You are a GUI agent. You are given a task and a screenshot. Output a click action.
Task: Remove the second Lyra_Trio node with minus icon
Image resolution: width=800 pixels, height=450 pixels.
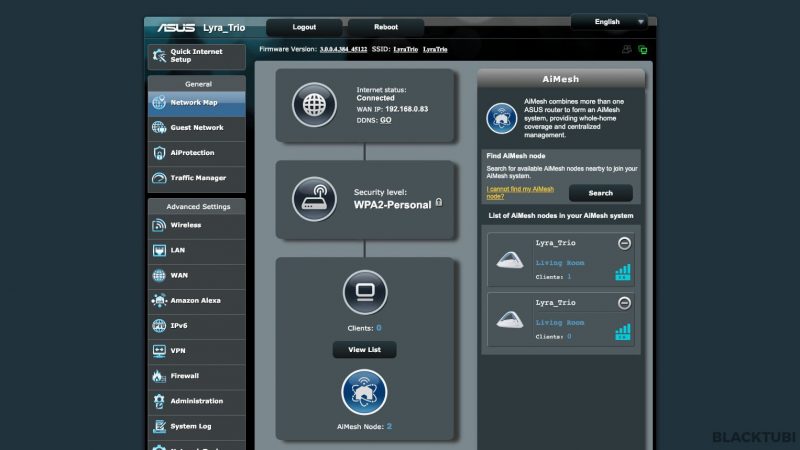624,303
